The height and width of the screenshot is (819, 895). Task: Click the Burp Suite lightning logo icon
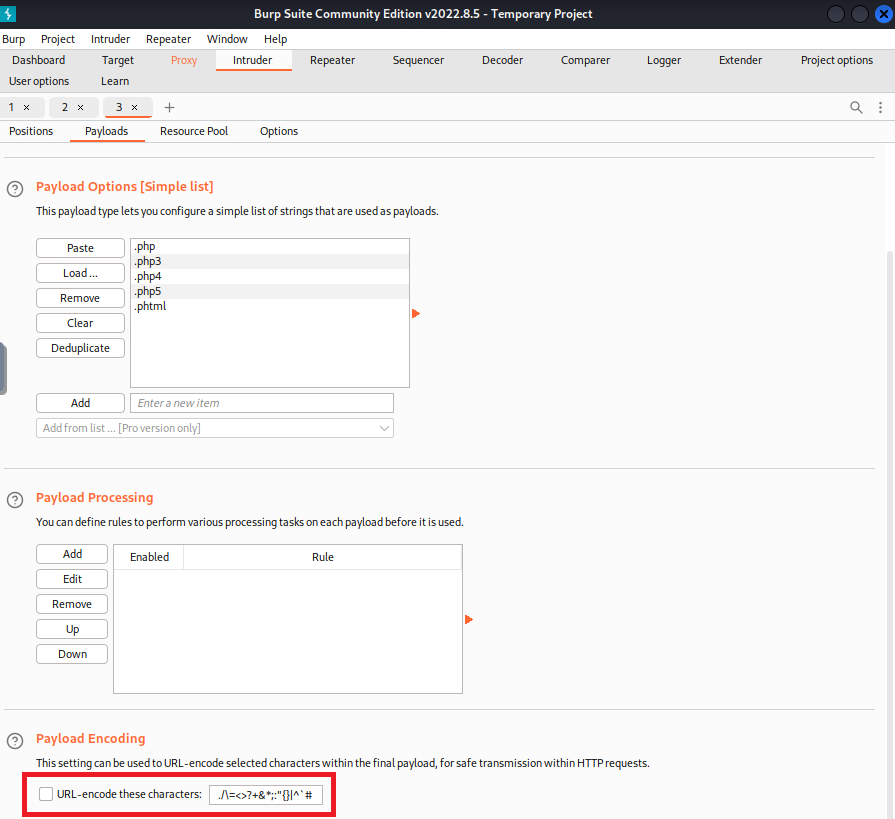(x=8, y=14)
